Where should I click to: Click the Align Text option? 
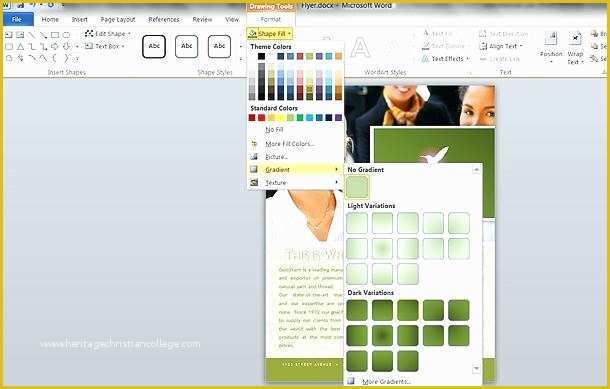500,46
